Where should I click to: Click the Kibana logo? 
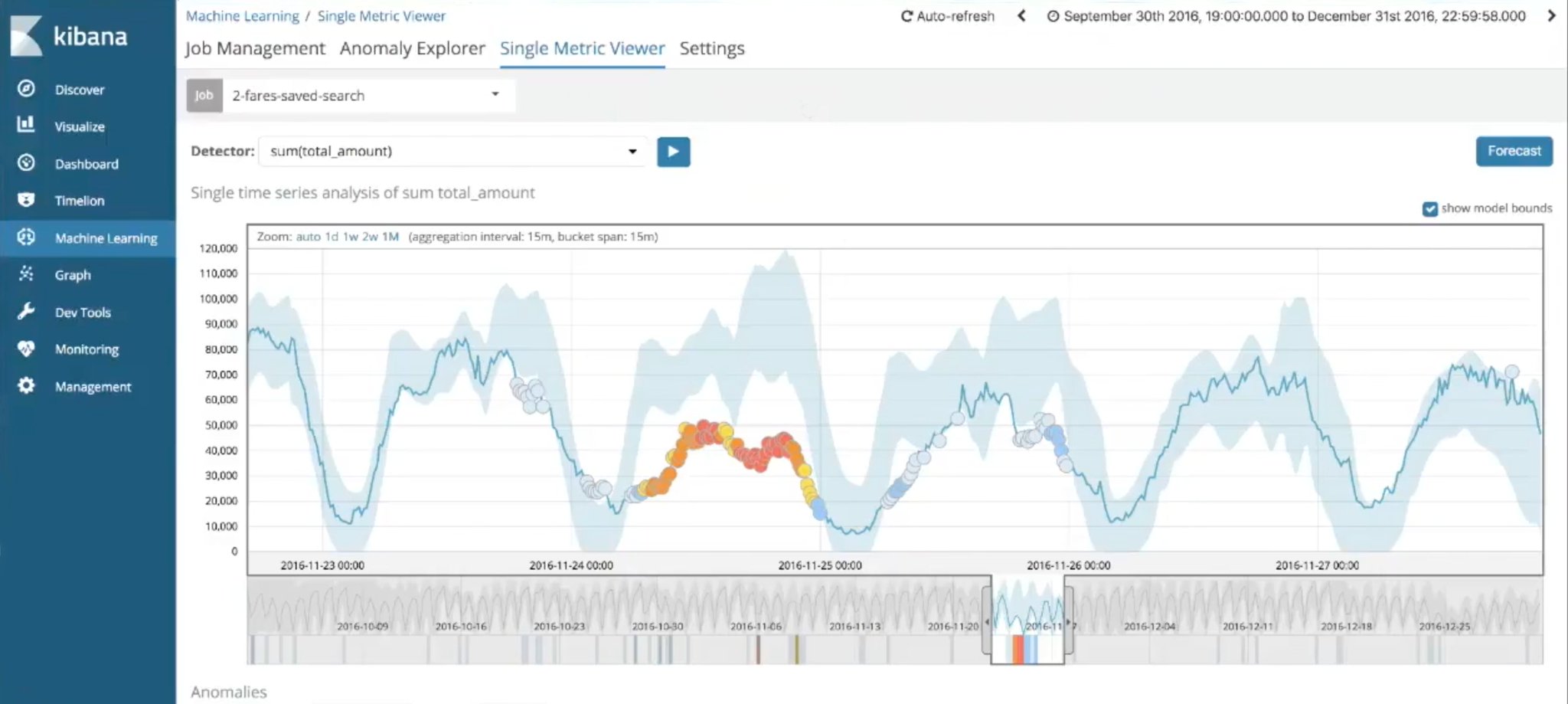(67, 36)
